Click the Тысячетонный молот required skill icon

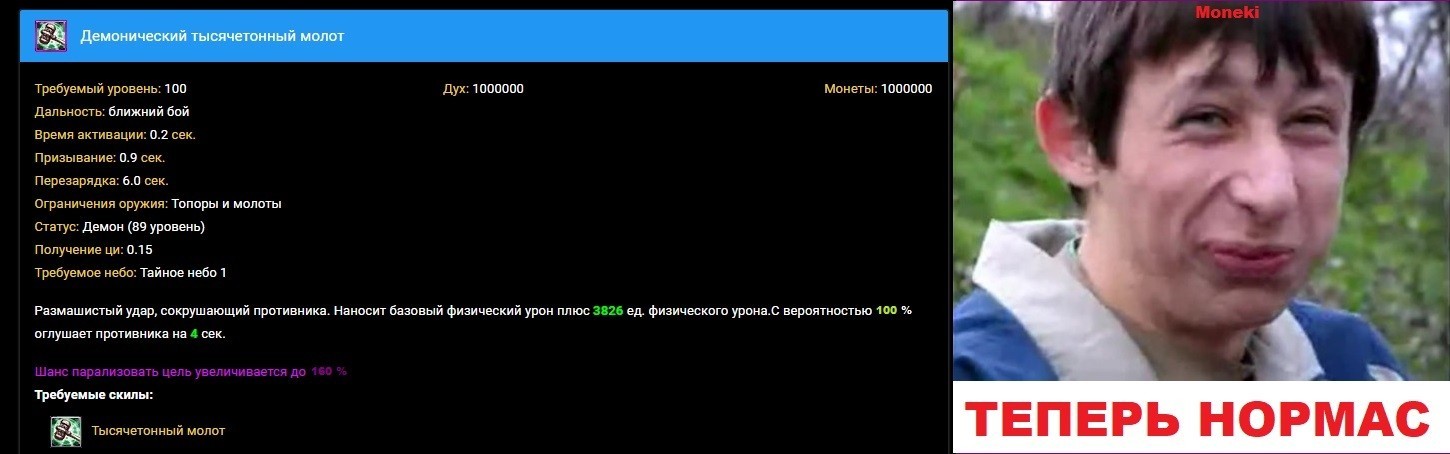(x=66, y=431)
